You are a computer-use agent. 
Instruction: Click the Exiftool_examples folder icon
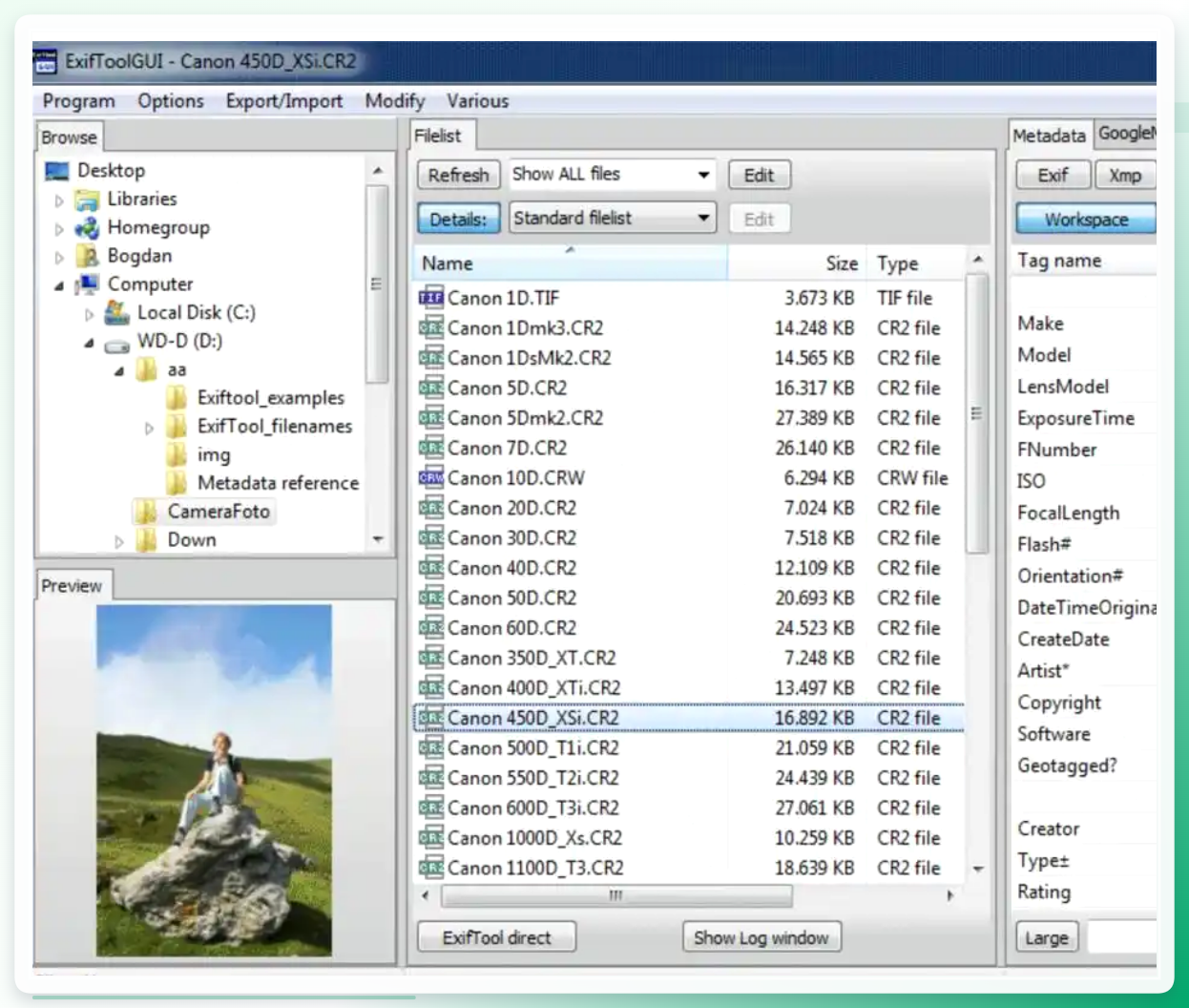click(177, 398)
